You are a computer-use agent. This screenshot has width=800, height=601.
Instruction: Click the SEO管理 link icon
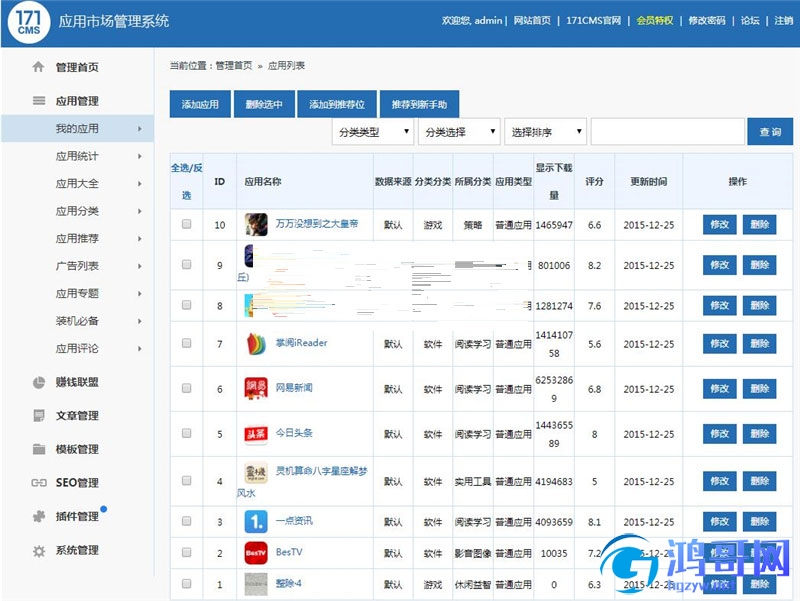39,483
